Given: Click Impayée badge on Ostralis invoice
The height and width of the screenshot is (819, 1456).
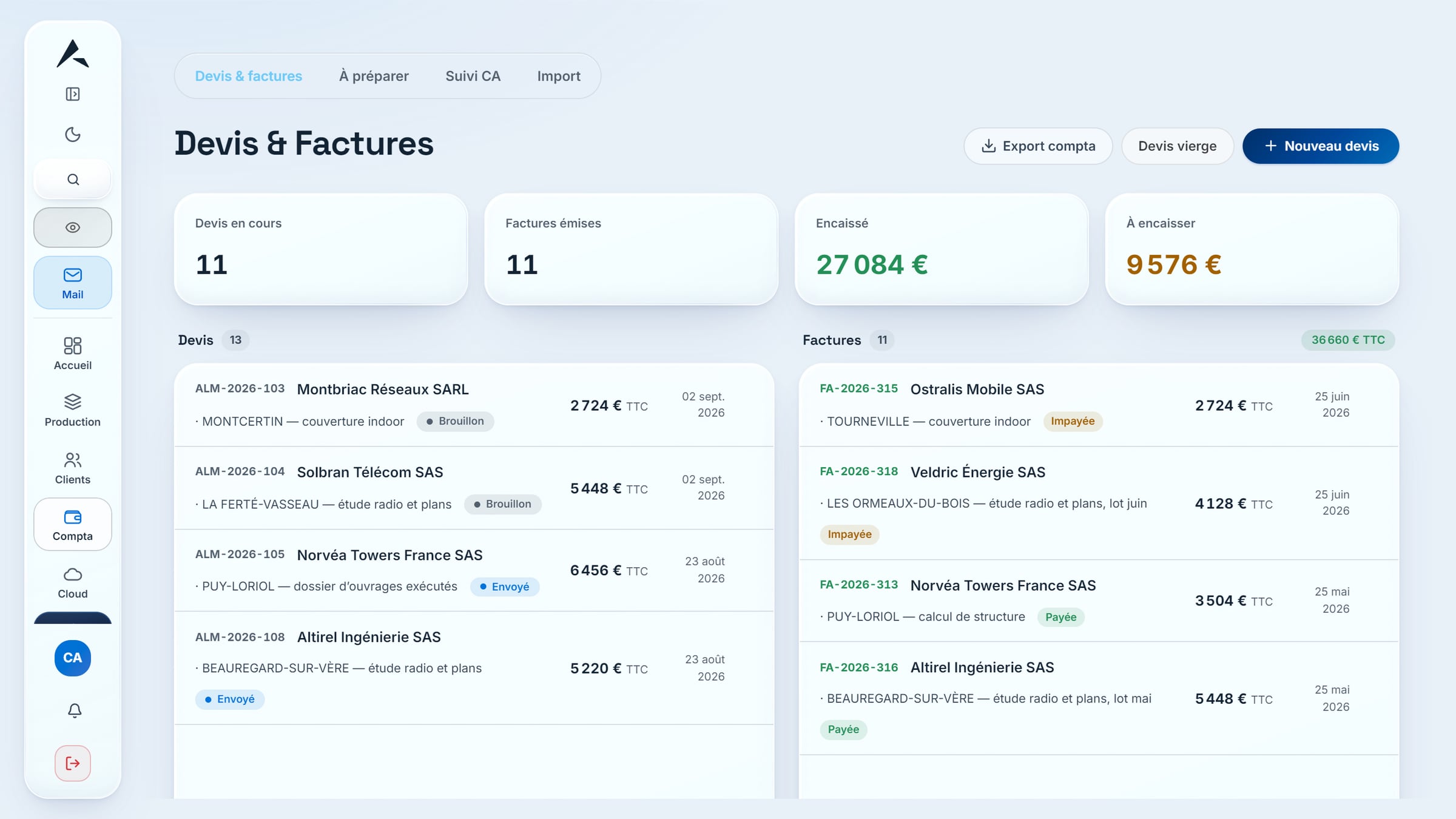Looking at the screenshot, I should point(1073,421).
